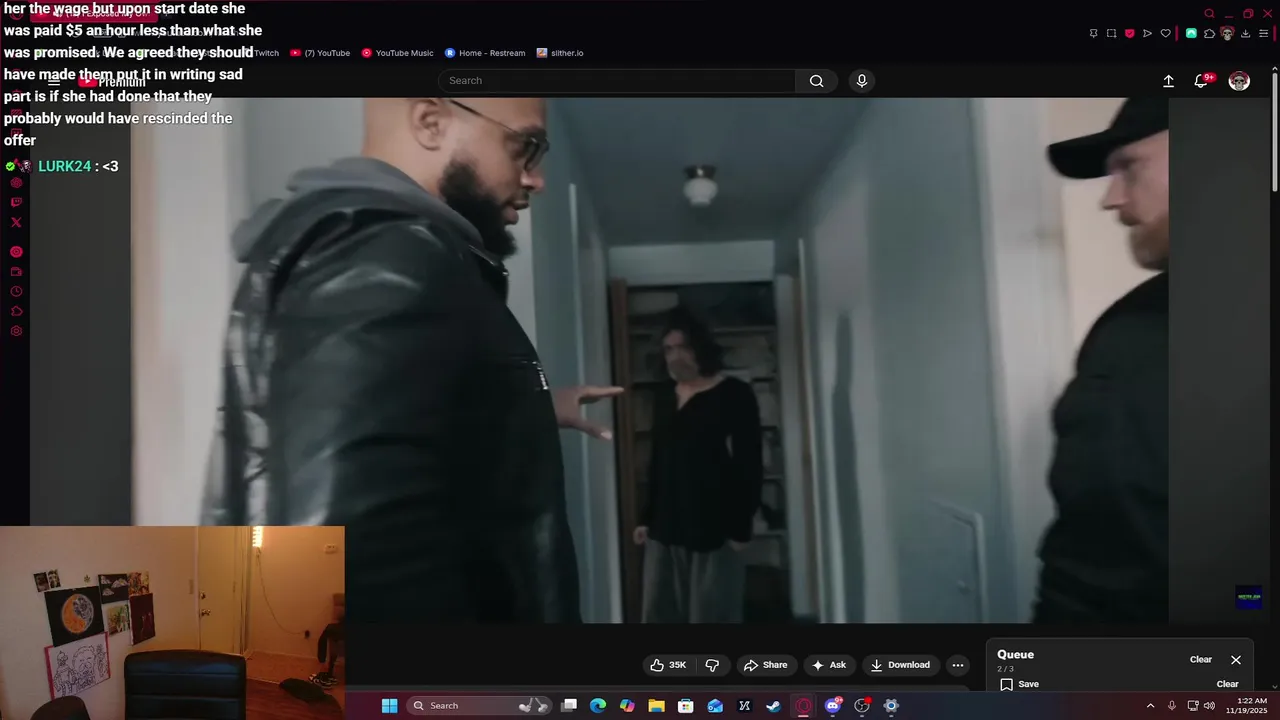This screenshot has height=720, width=1280.
Task: Save the queue as playlist
Action: click(x=1020, y=684)
